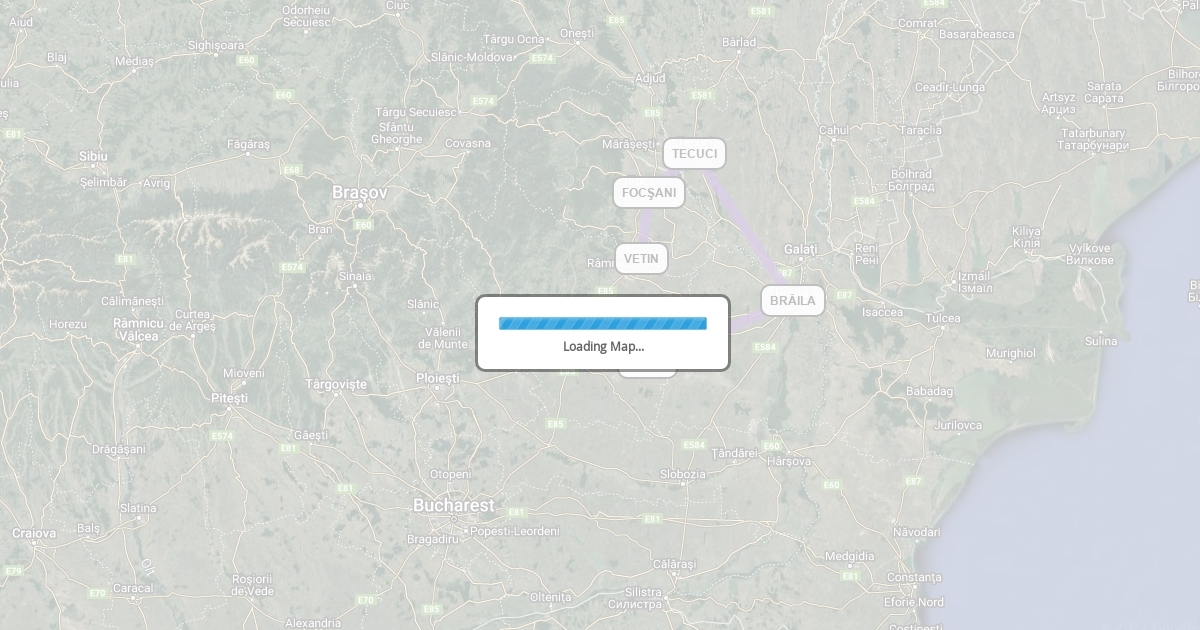Image resolution: width=1200 pixels, height=630 pixels.
Task: Click the E574 shield near Slănic-Moldova
Action: (x=542, y=58)
